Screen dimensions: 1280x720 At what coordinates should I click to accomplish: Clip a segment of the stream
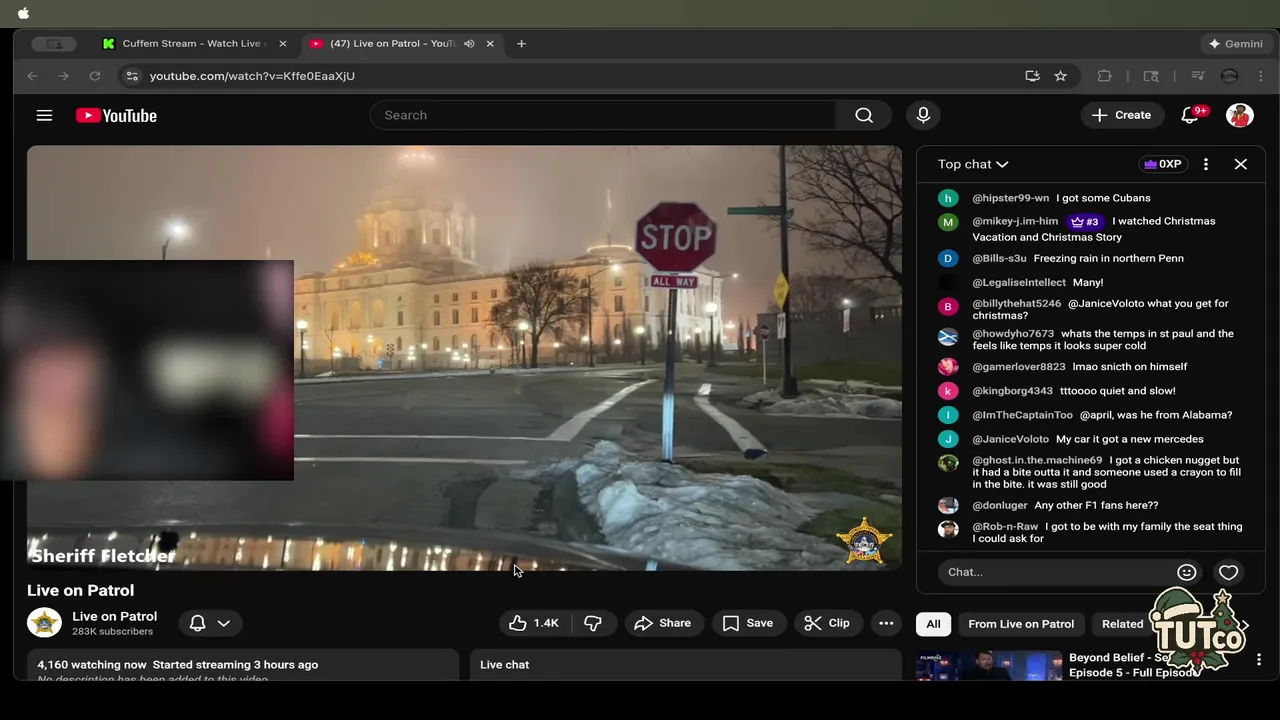827,623
